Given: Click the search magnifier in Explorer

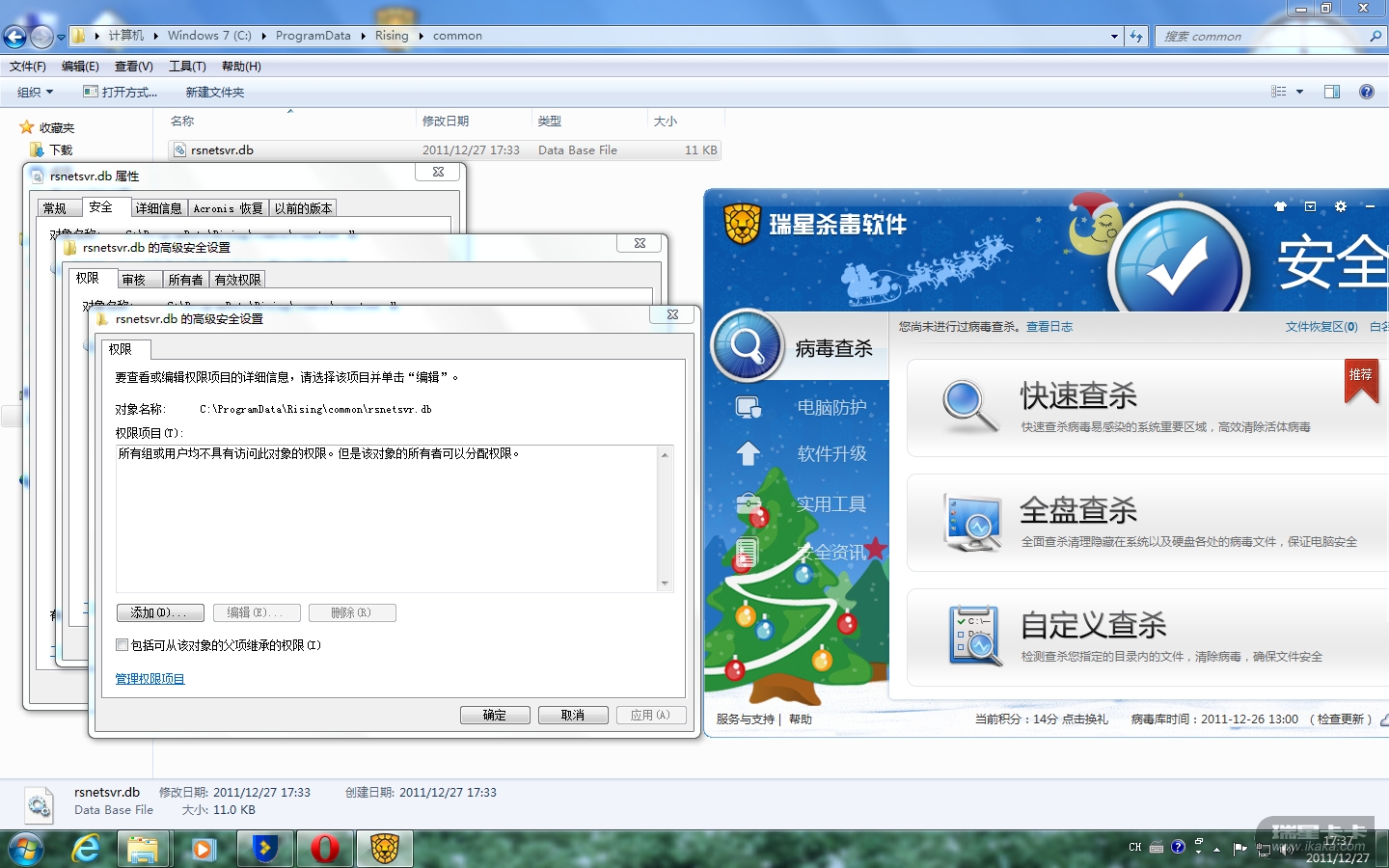Looking at the screenshot, I should pos(1375,37).
